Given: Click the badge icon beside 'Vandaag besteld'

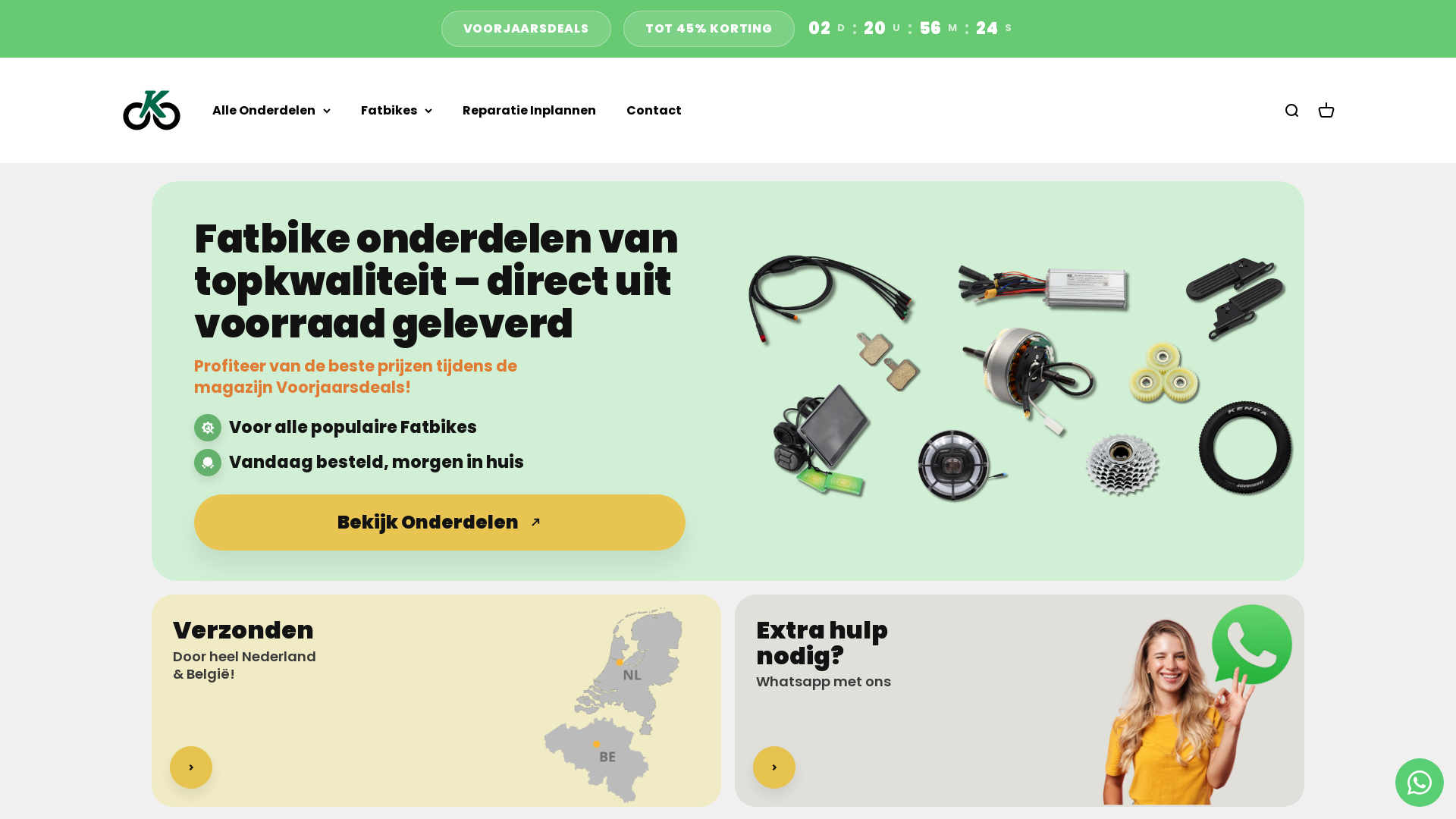Looking at the screenshot, I should [x=208, y=463].
